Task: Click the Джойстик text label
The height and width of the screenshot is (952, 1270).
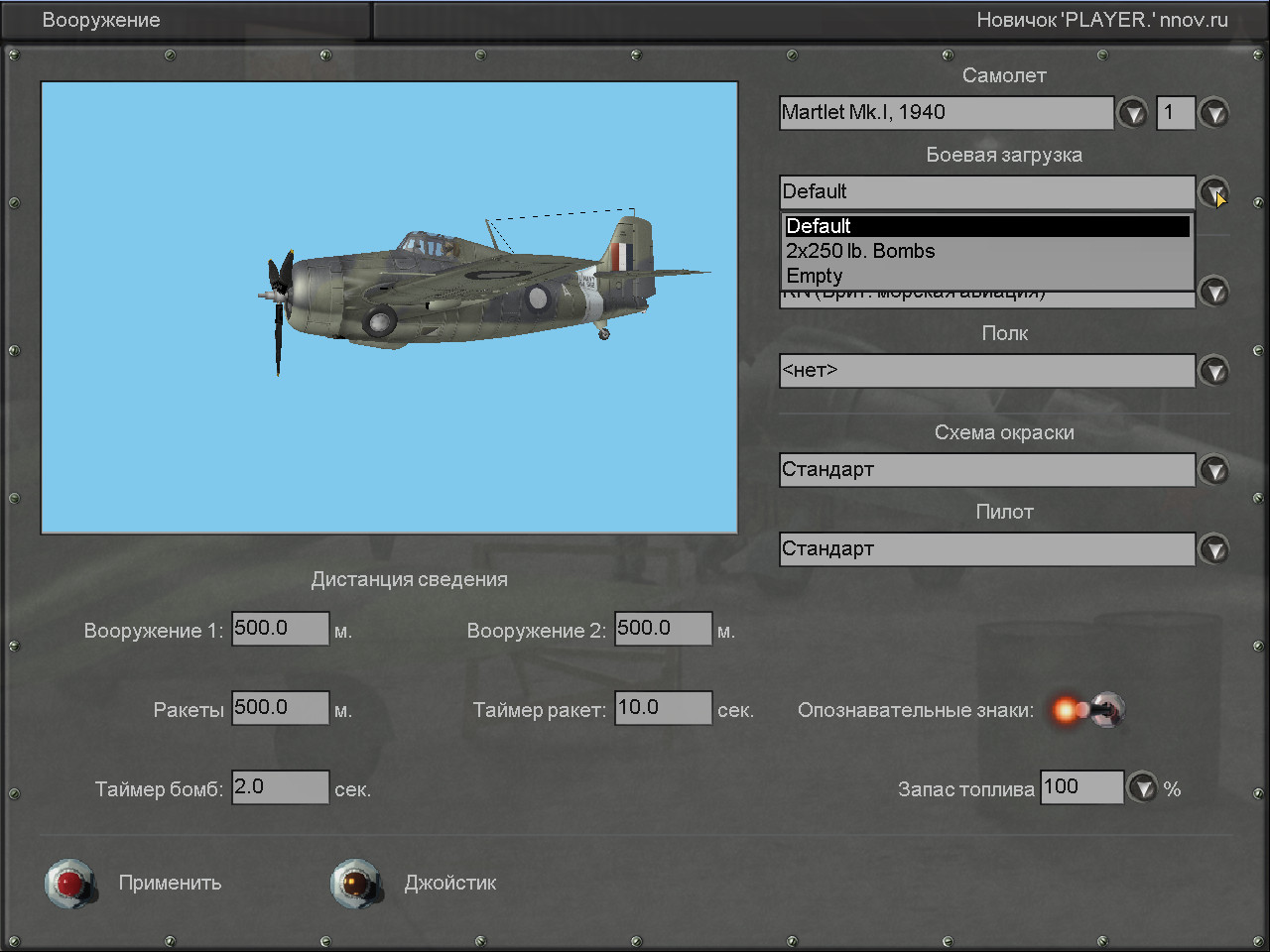Action: click(x=449, y=883)
